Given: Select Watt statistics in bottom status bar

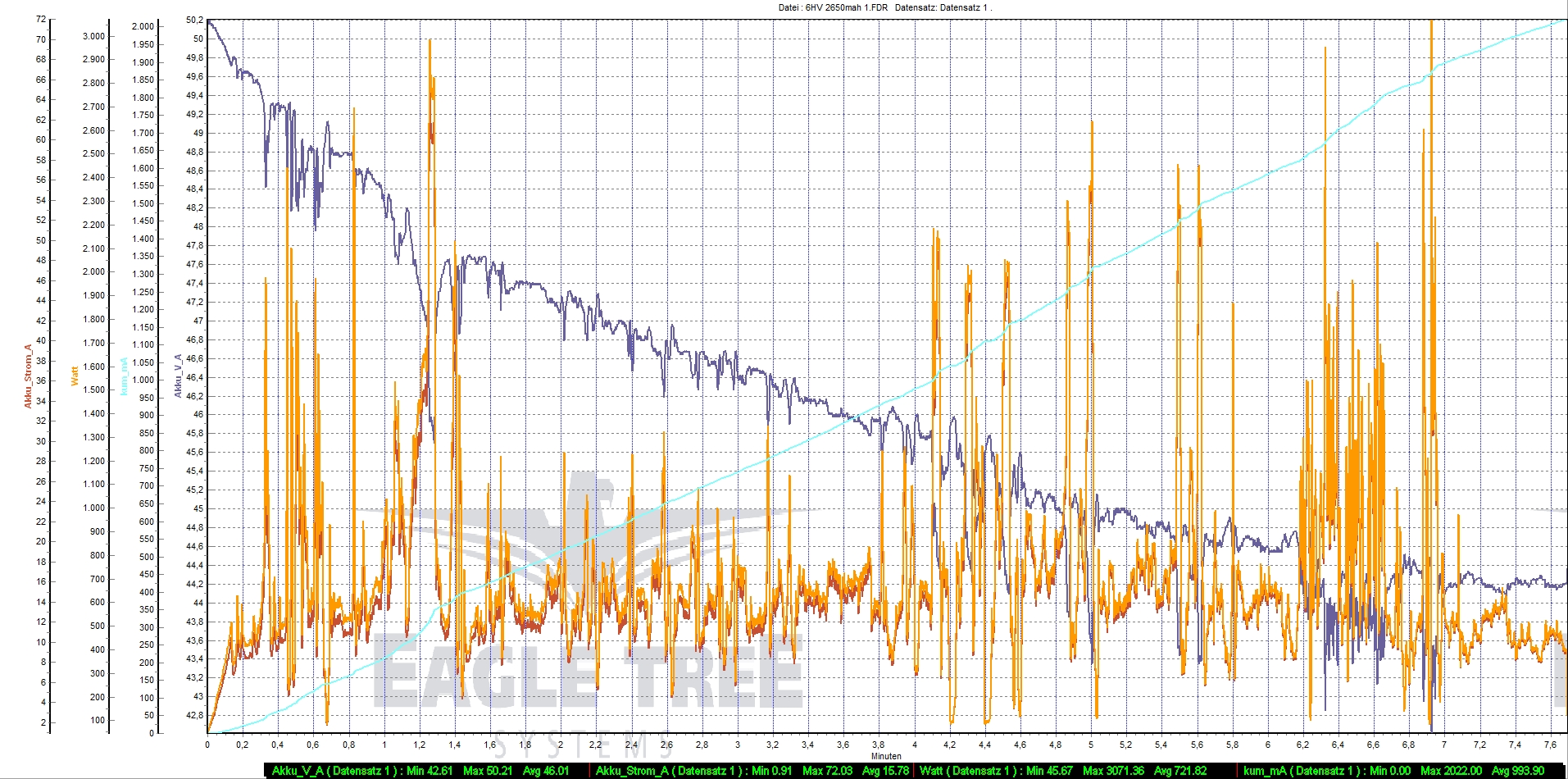Looking at the screenshot, I should (1063, 771).
